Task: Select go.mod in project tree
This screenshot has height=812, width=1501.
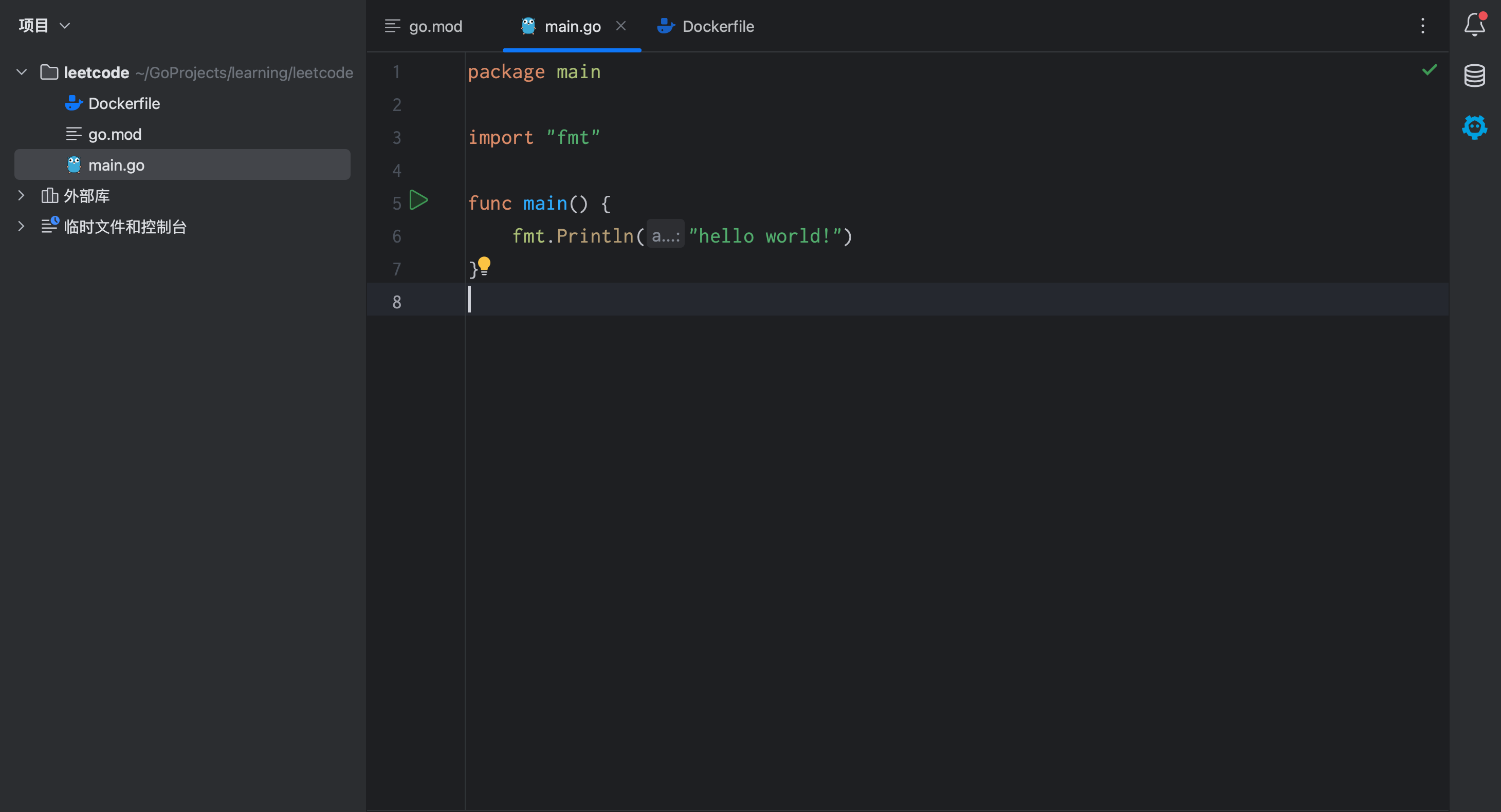Action: tap(115, 135)
